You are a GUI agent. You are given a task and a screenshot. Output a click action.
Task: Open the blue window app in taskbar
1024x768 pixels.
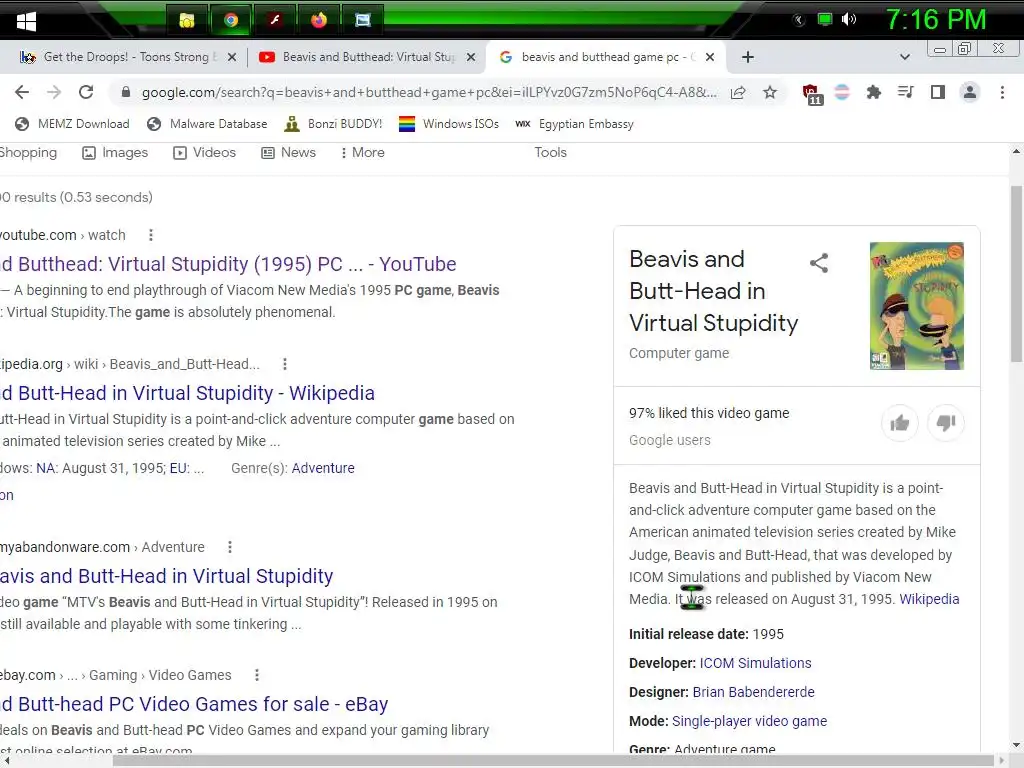coord(362,21)
